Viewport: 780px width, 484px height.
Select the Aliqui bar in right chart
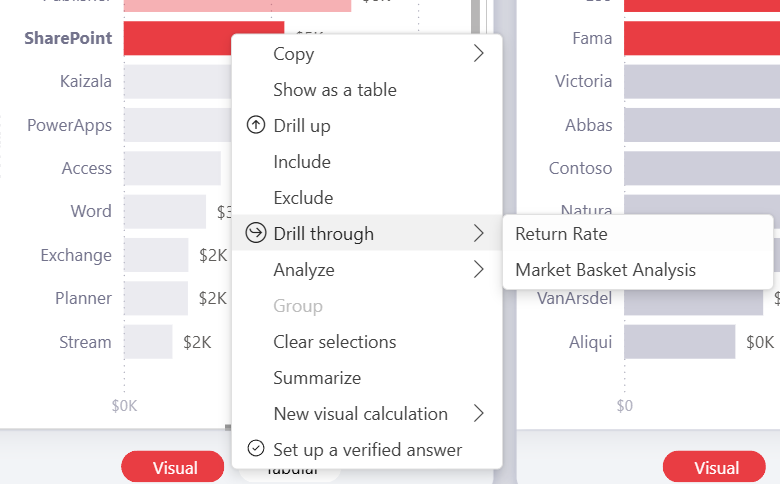click(x=680, y=342)
